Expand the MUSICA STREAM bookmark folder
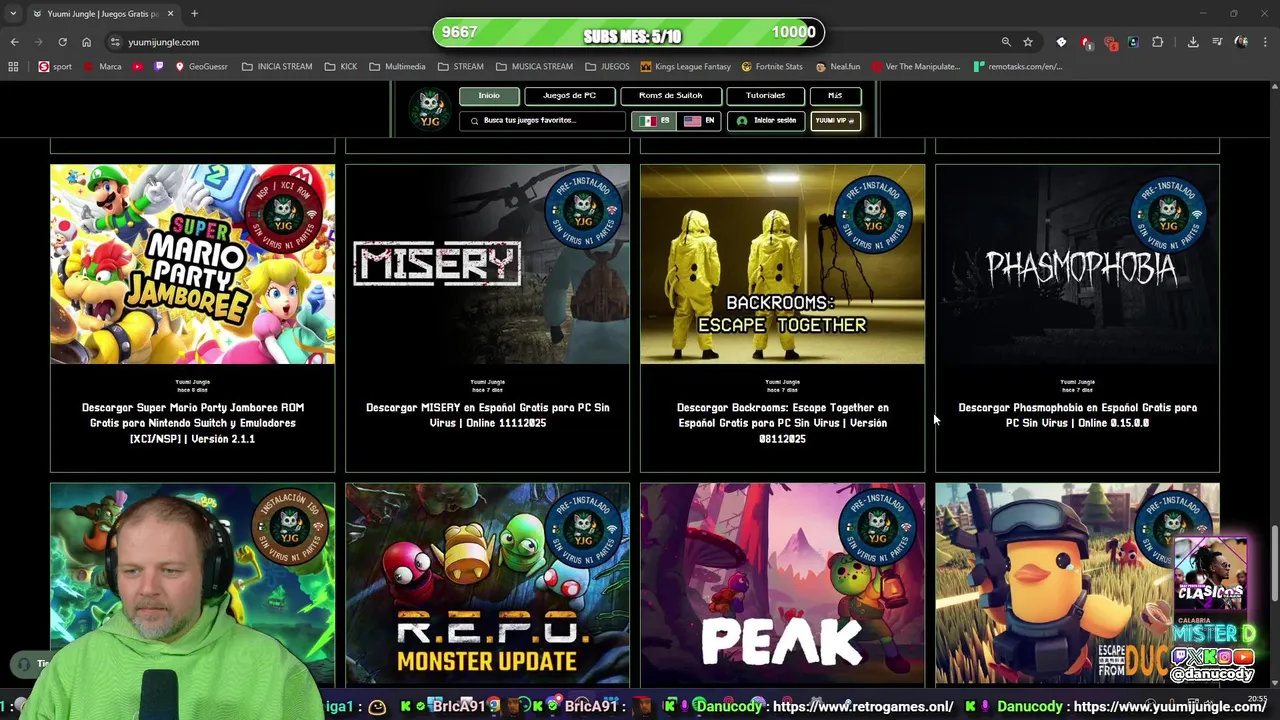This screenshot has width=1280, height=720. 534,67
